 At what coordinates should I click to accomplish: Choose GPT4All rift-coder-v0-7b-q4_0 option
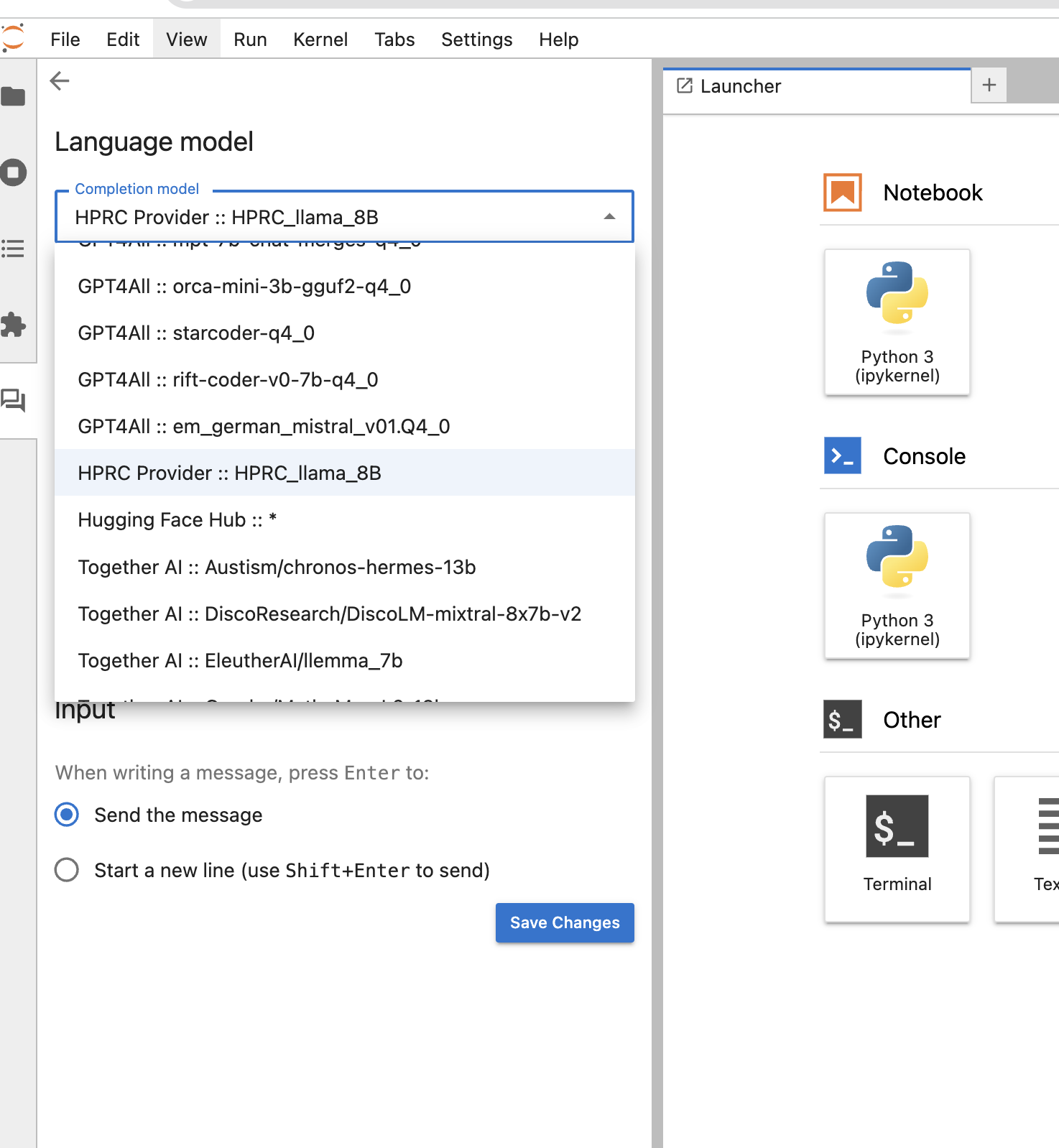[x=345, y=379]
